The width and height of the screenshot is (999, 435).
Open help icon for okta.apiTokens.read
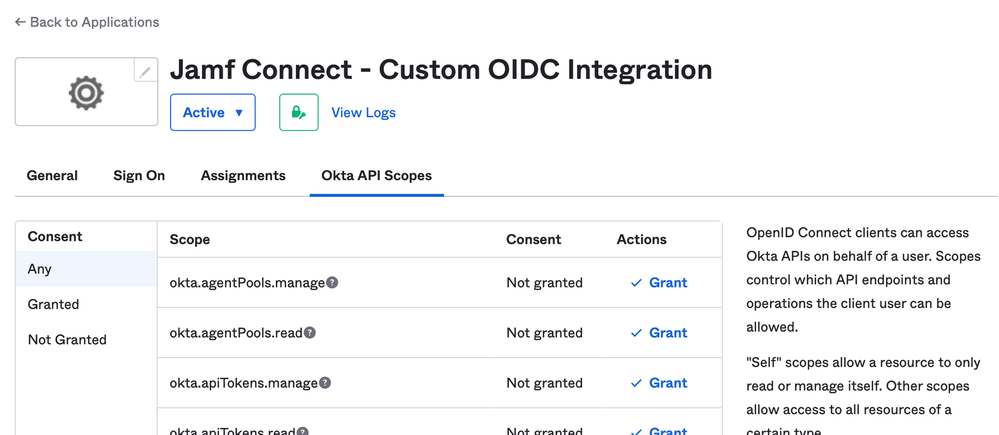303,431
